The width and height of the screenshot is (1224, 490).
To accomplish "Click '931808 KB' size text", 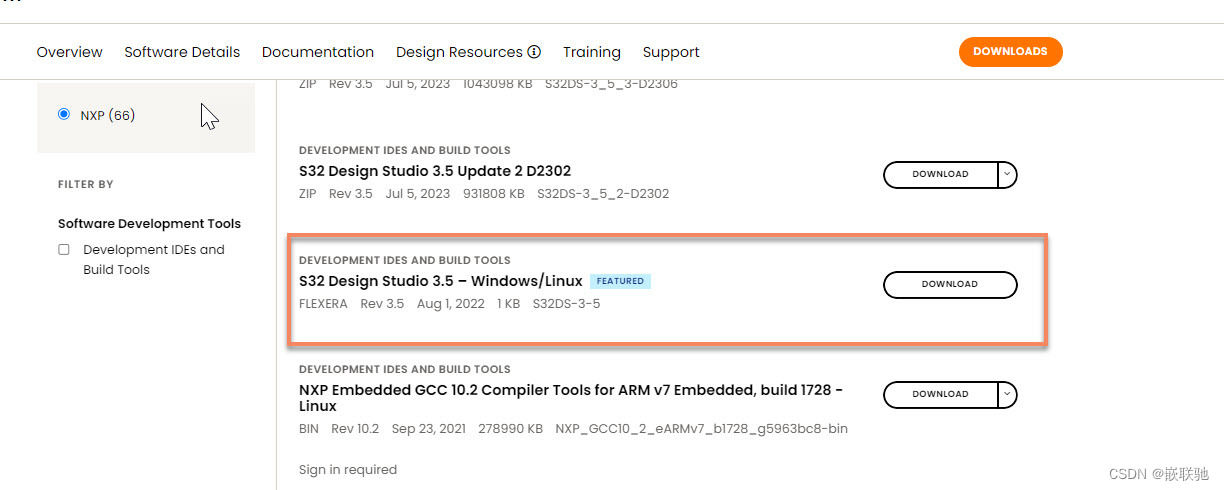I will click(x=494, y=194).
